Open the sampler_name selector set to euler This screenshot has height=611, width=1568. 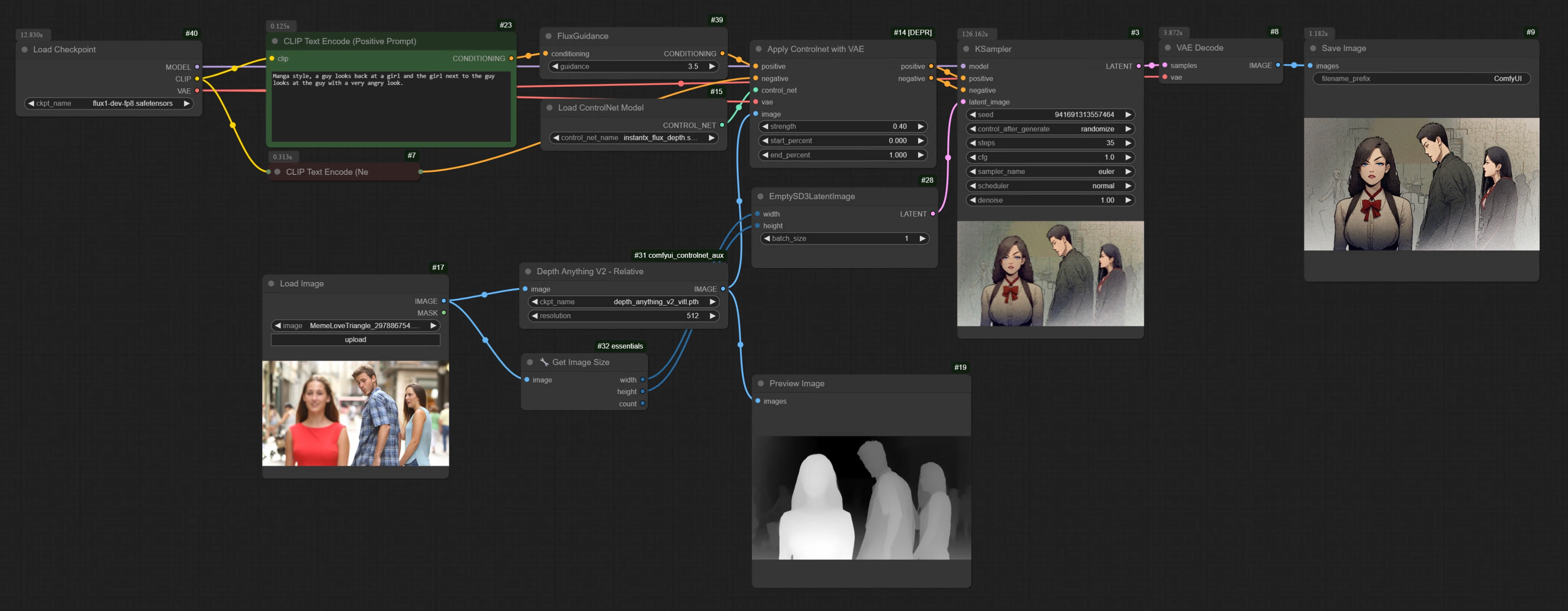(1050, 171)
